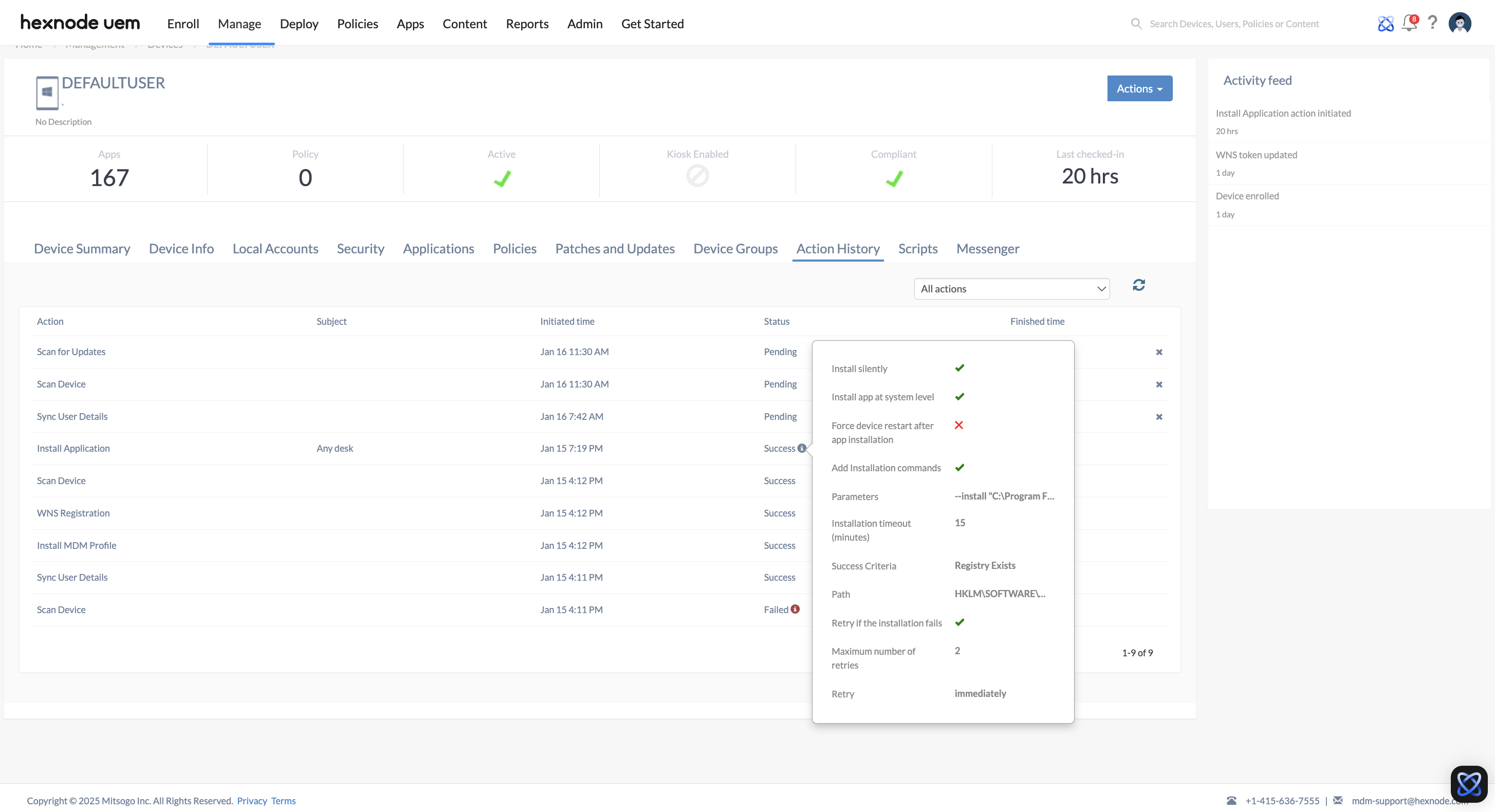The image size is (1495, 812).
Task: Sort by Initiated time column header
Action: click(567, 322)
